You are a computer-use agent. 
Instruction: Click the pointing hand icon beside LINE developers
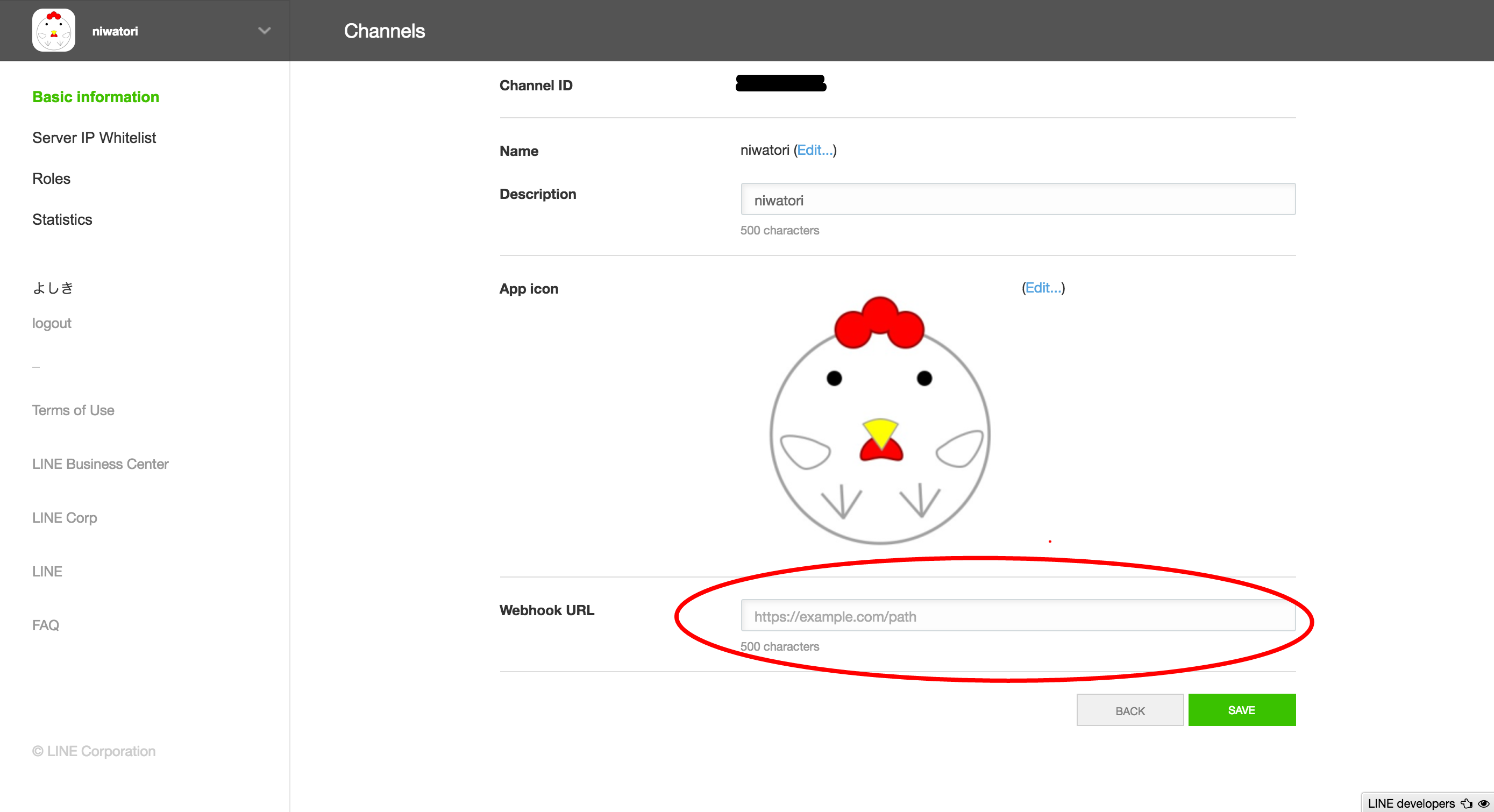(x=1467, y=803)
